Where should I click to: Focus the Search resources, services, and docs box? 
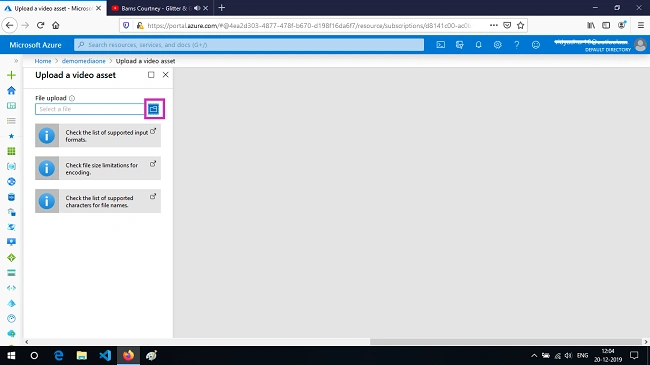point(249,45)
